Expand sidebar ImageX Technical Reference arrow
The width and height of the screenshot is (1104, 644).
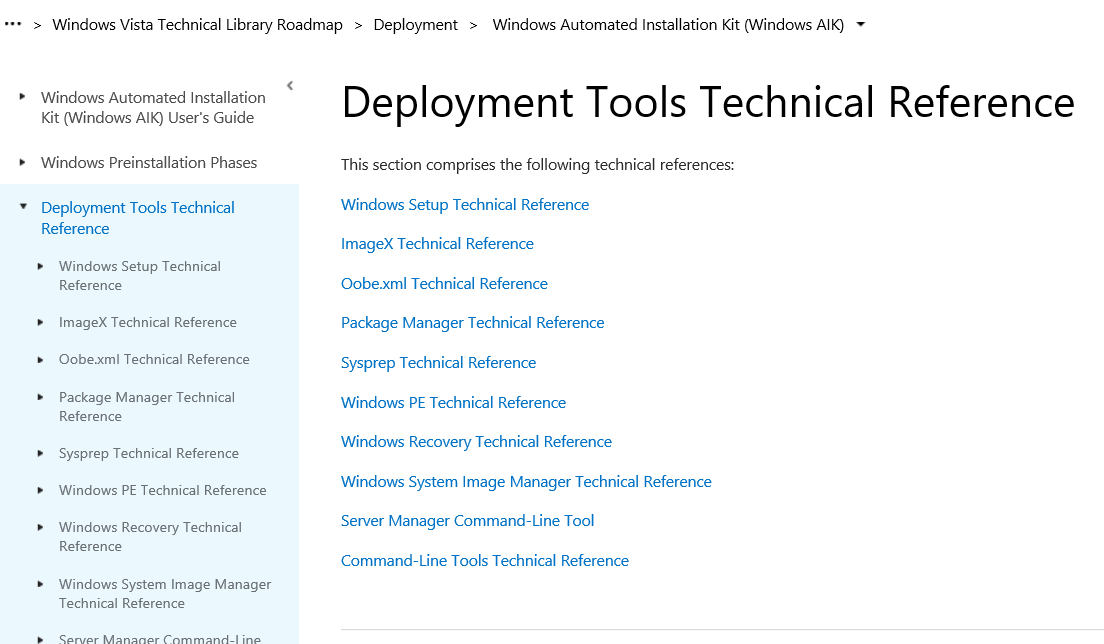[40, 322]
